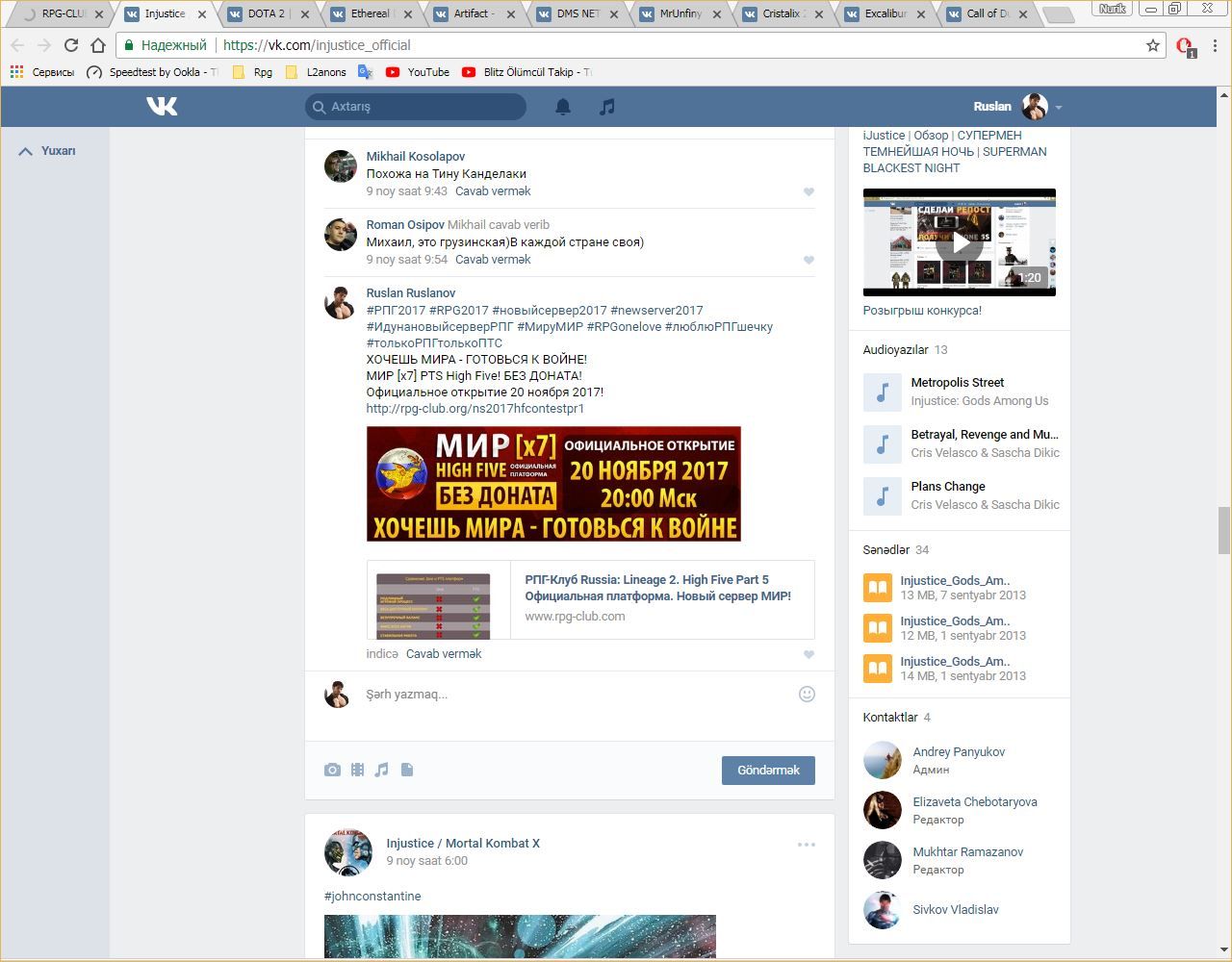
Task: Open the RPG-Клуб Russia link preview title
Action: [658, 588]
